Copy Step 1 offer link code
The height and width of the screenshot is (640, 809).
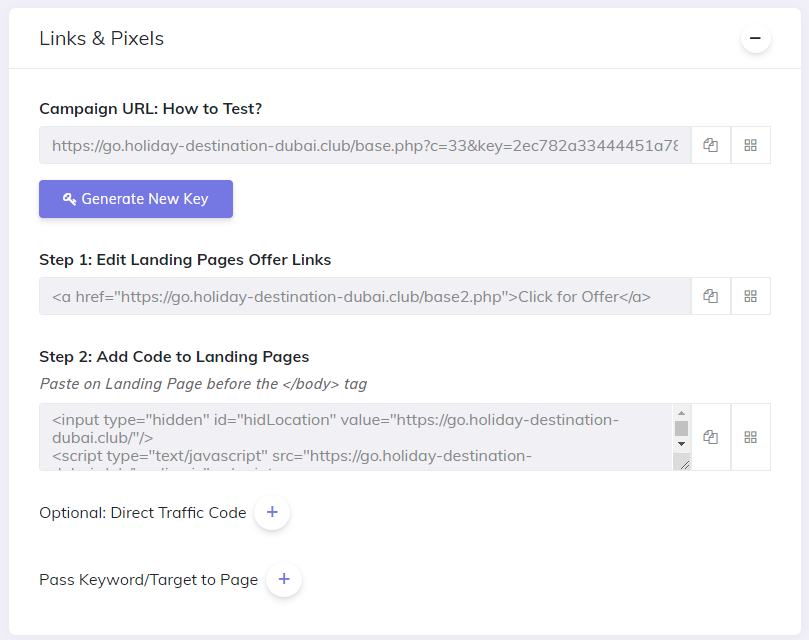(710, 296)
